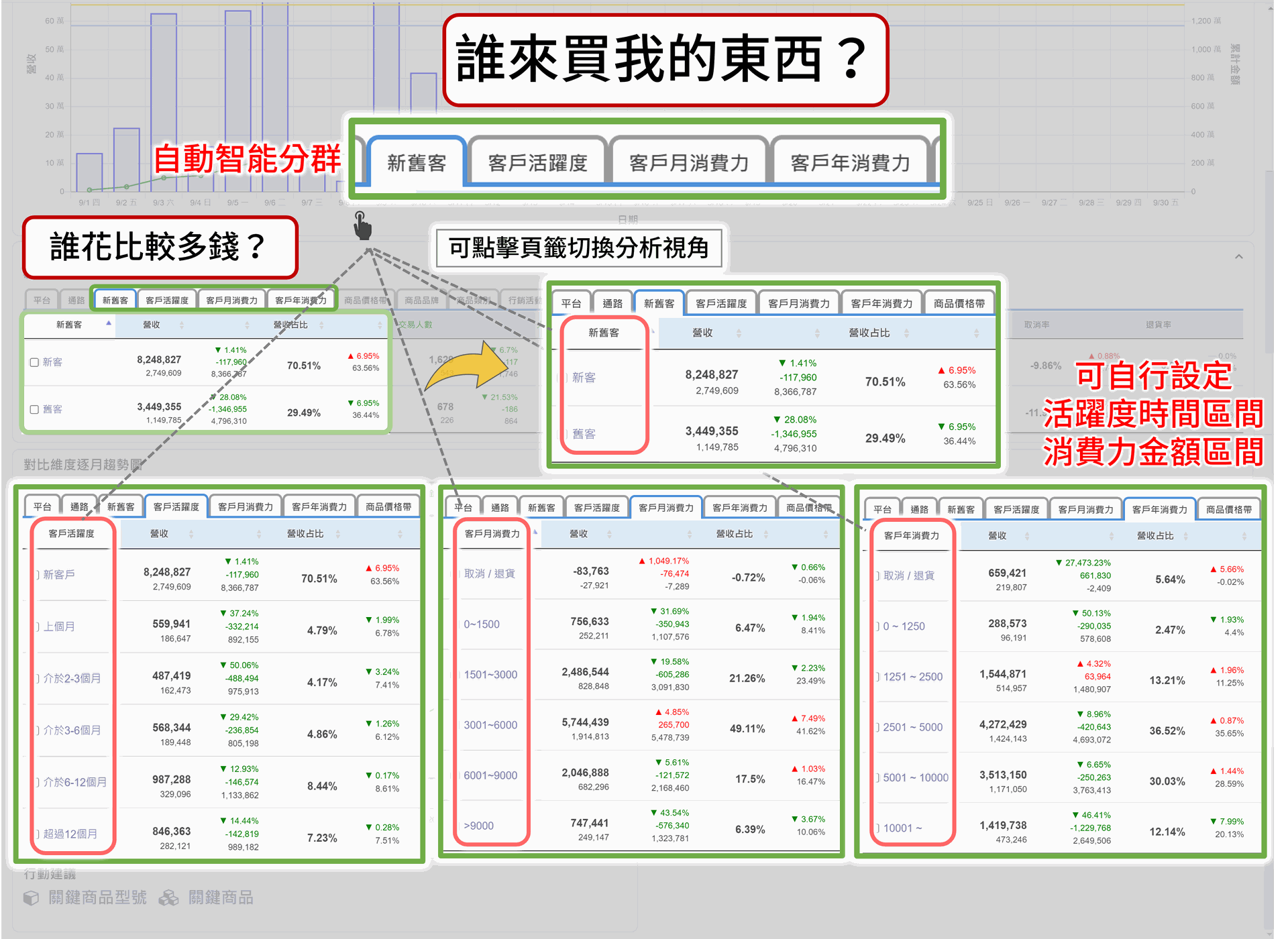Click the right-edge vertical scrollbar
This screenshot has width=1288, height=939.
click(x=1269, y=262)
